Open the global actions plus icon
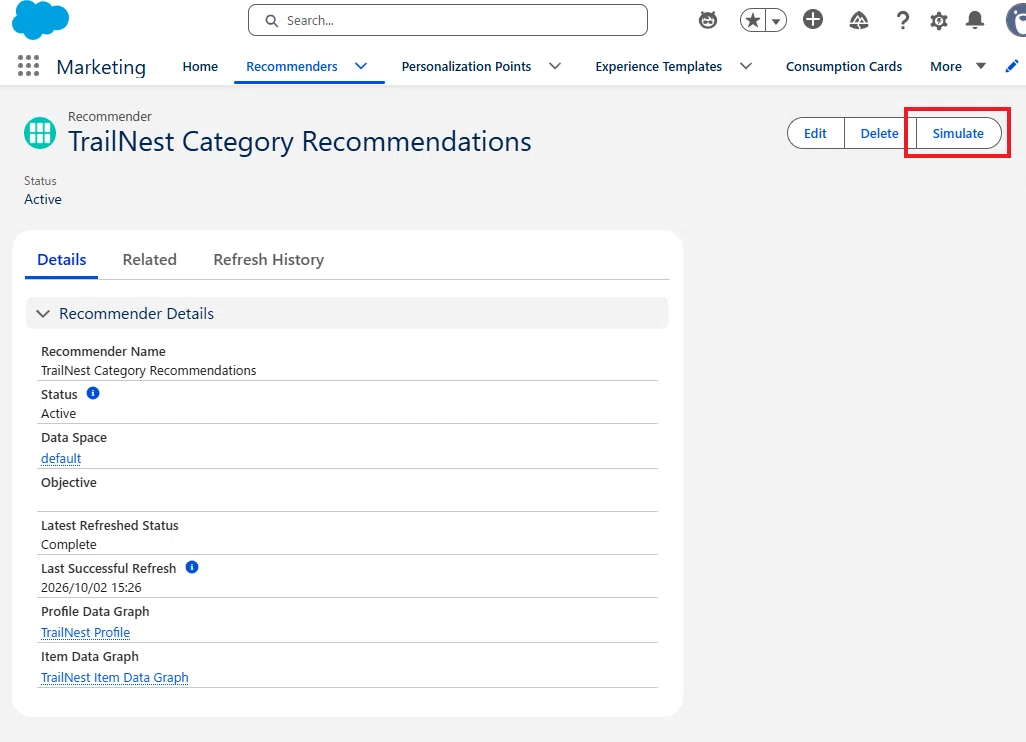 pos(813,20)
